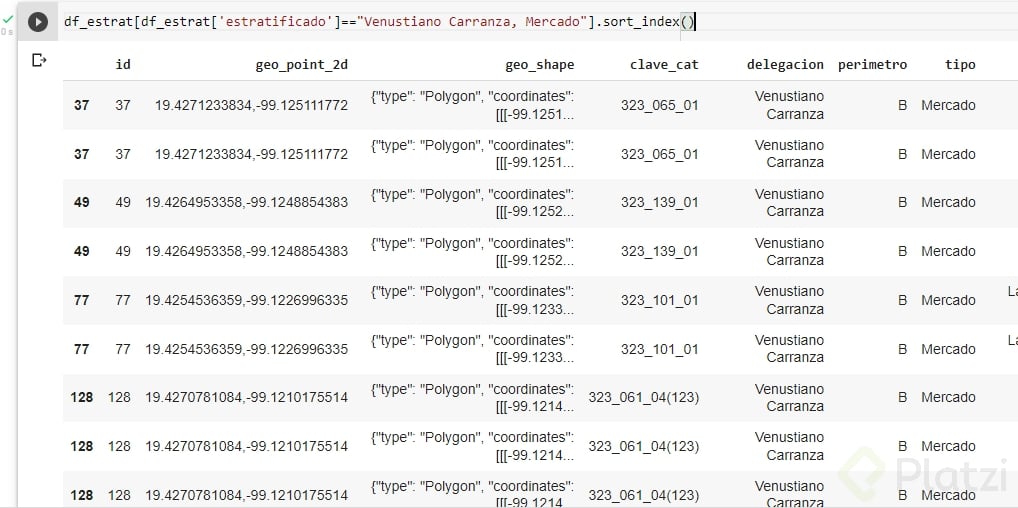The height and width of the screenshot is (508, 1018).
Task: Select the 'geo_point_2d' column header
Action: (302, 65)
